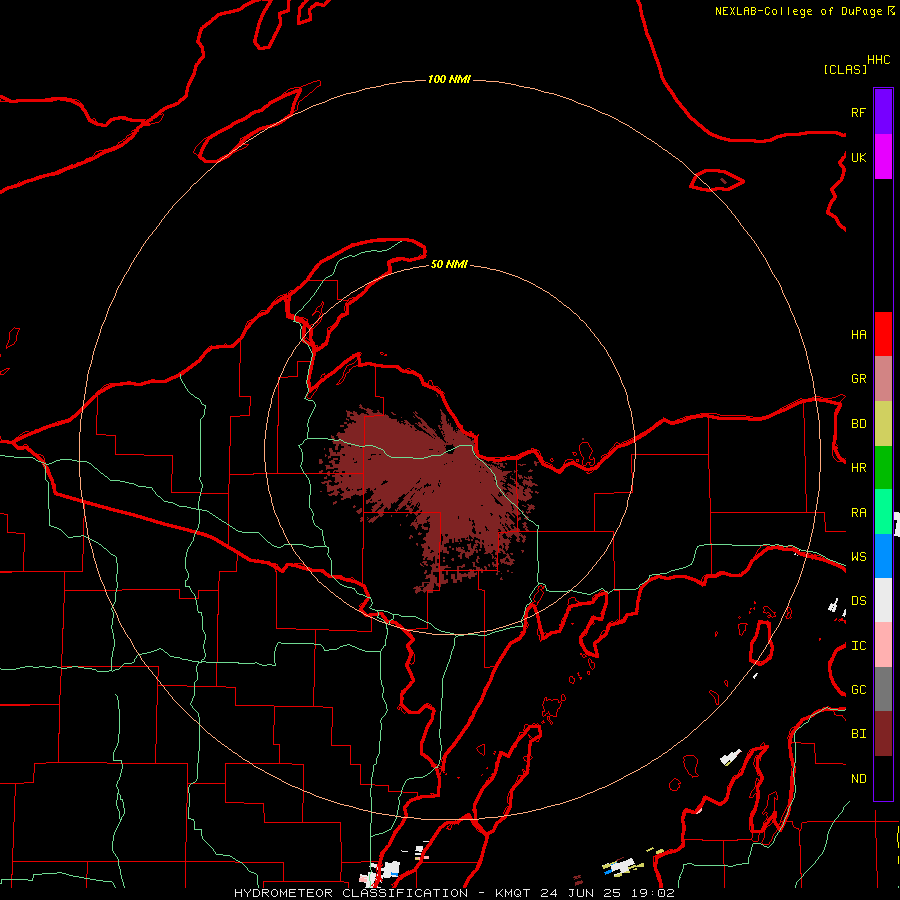Click the ND black legend swatch
This screenshot has width=900, height=900.
[x=883, y=778]
